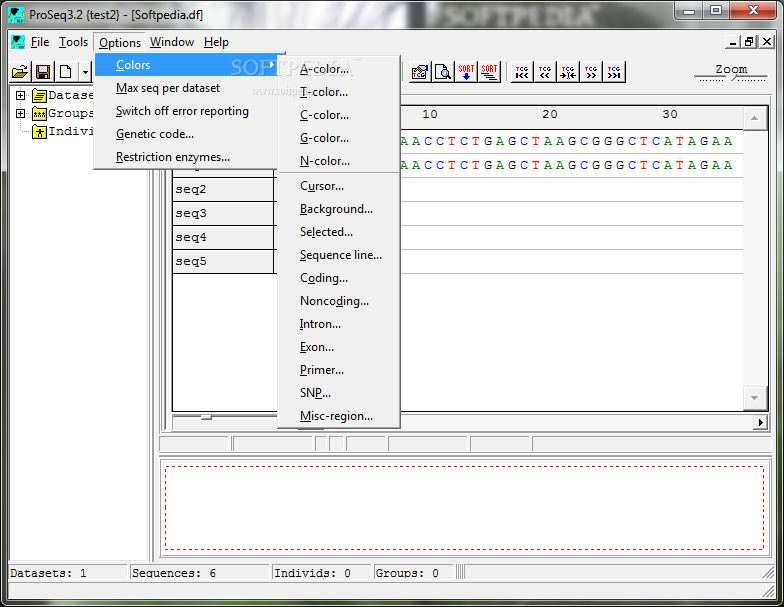Click ruler position 20 marker

point(550,114)
